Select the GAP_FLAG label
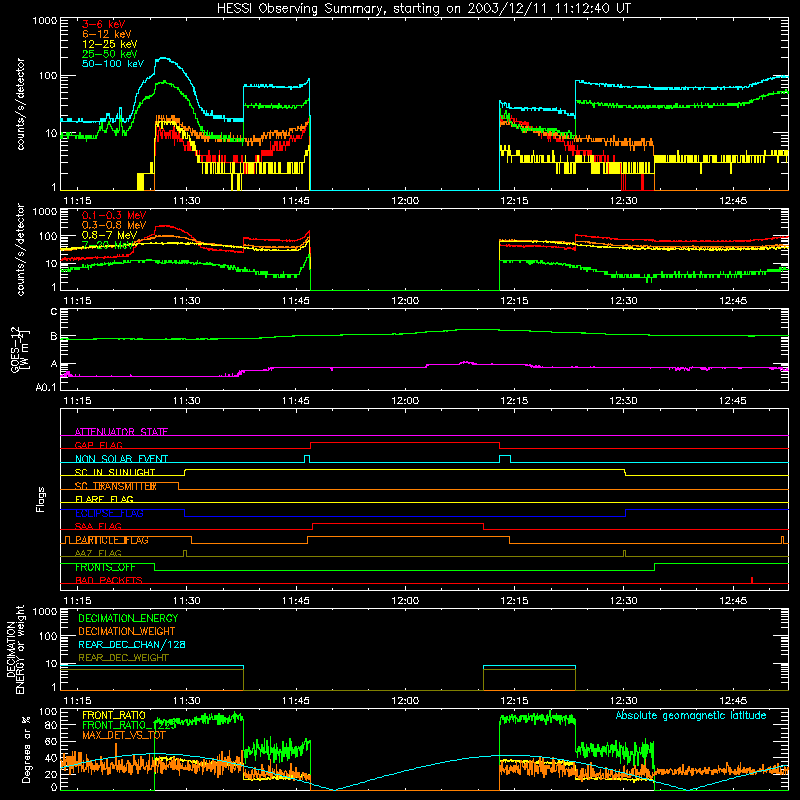The height and width of the screenshot is (800, 800). click(99, 445)
